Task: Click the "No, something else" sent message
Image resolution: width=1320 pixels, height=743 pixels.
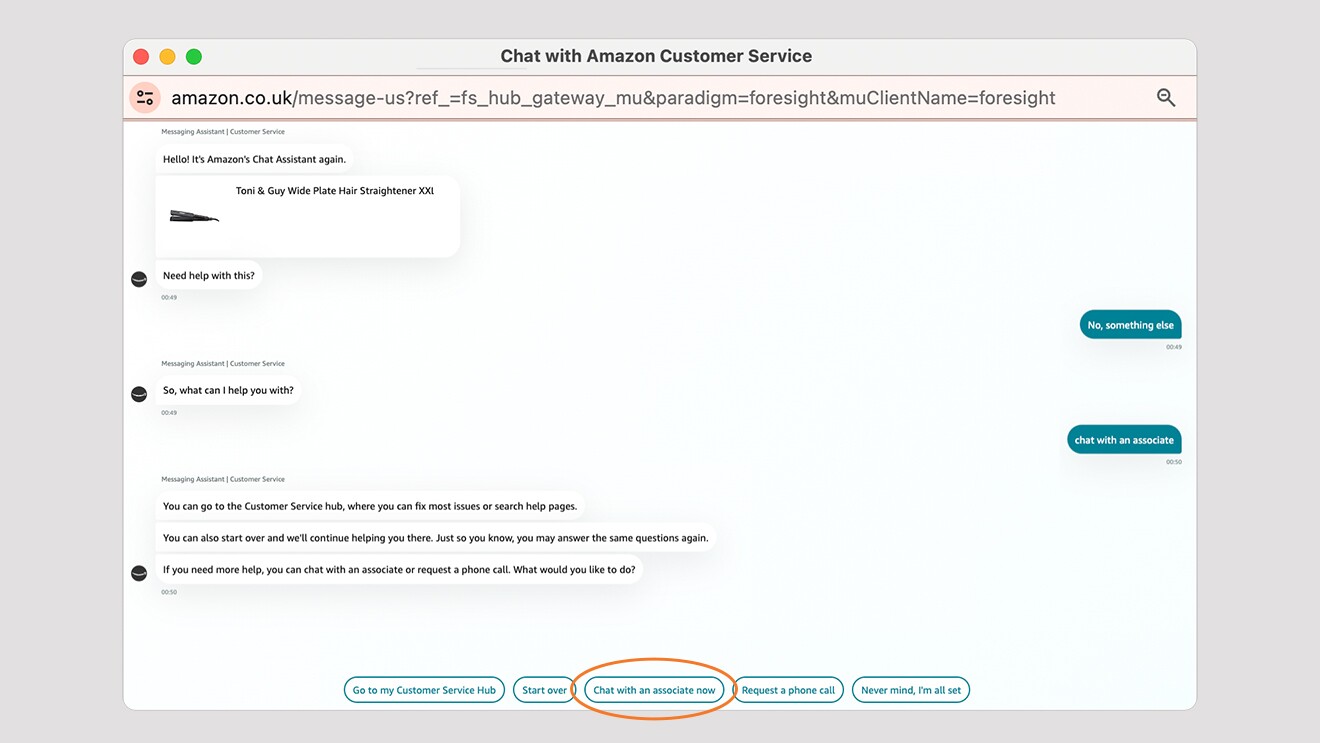Action: [x=1130, y=325]
